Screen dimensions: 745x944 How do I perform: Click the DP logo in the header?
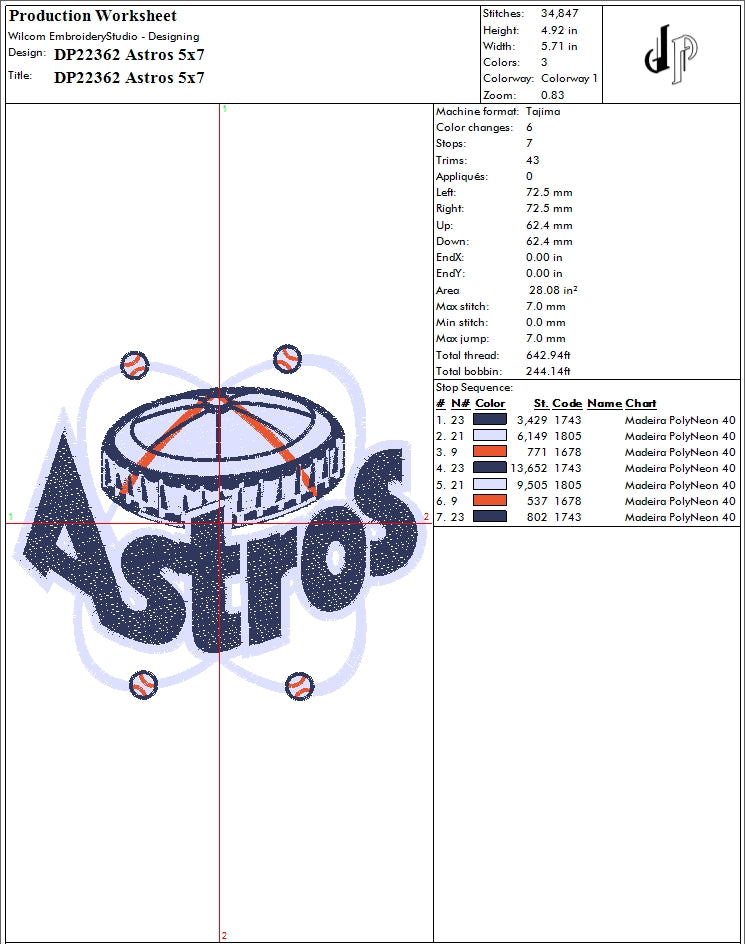670,54
